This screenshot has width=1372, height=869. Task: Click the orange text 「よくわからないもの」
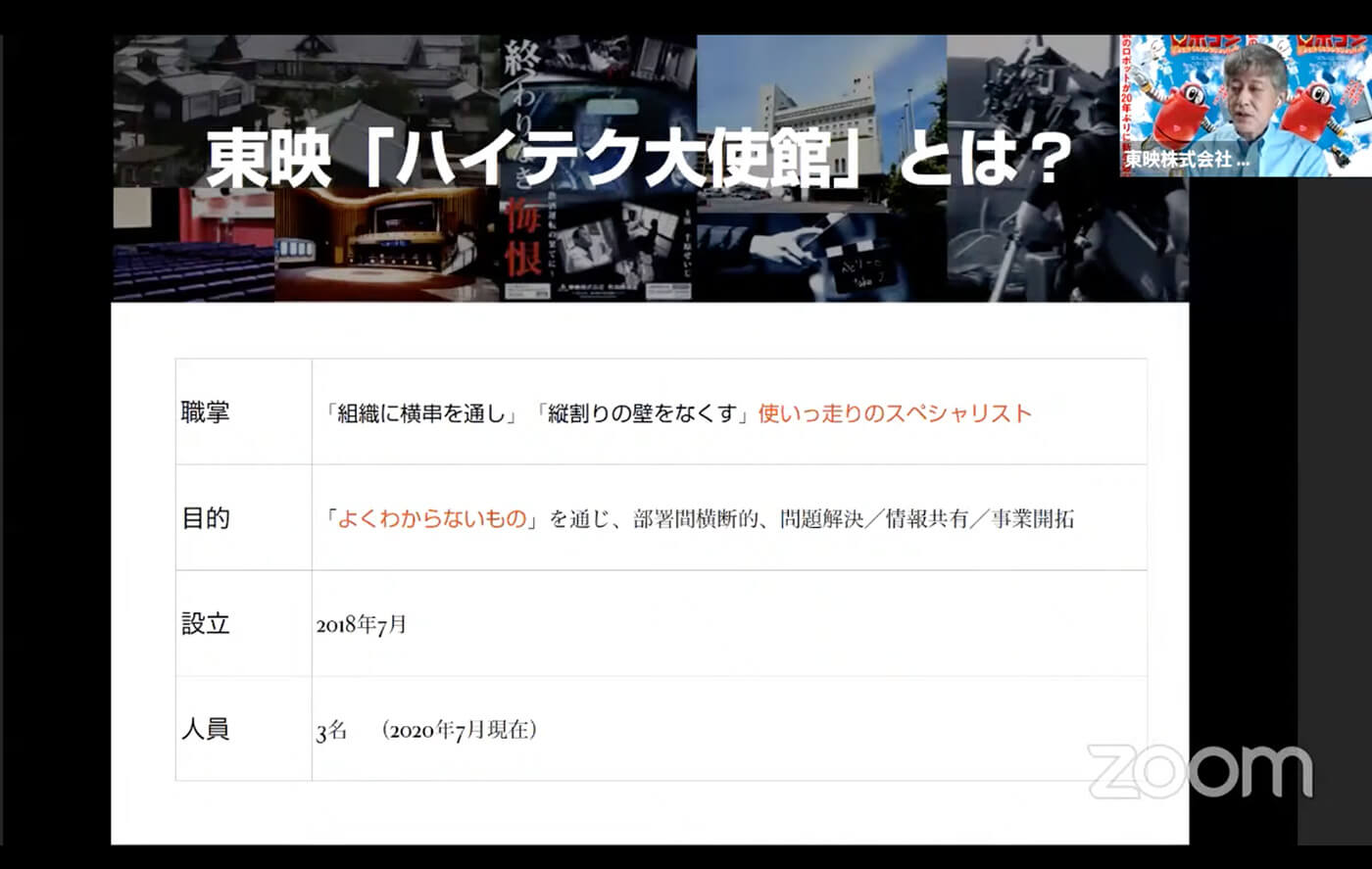434,518
